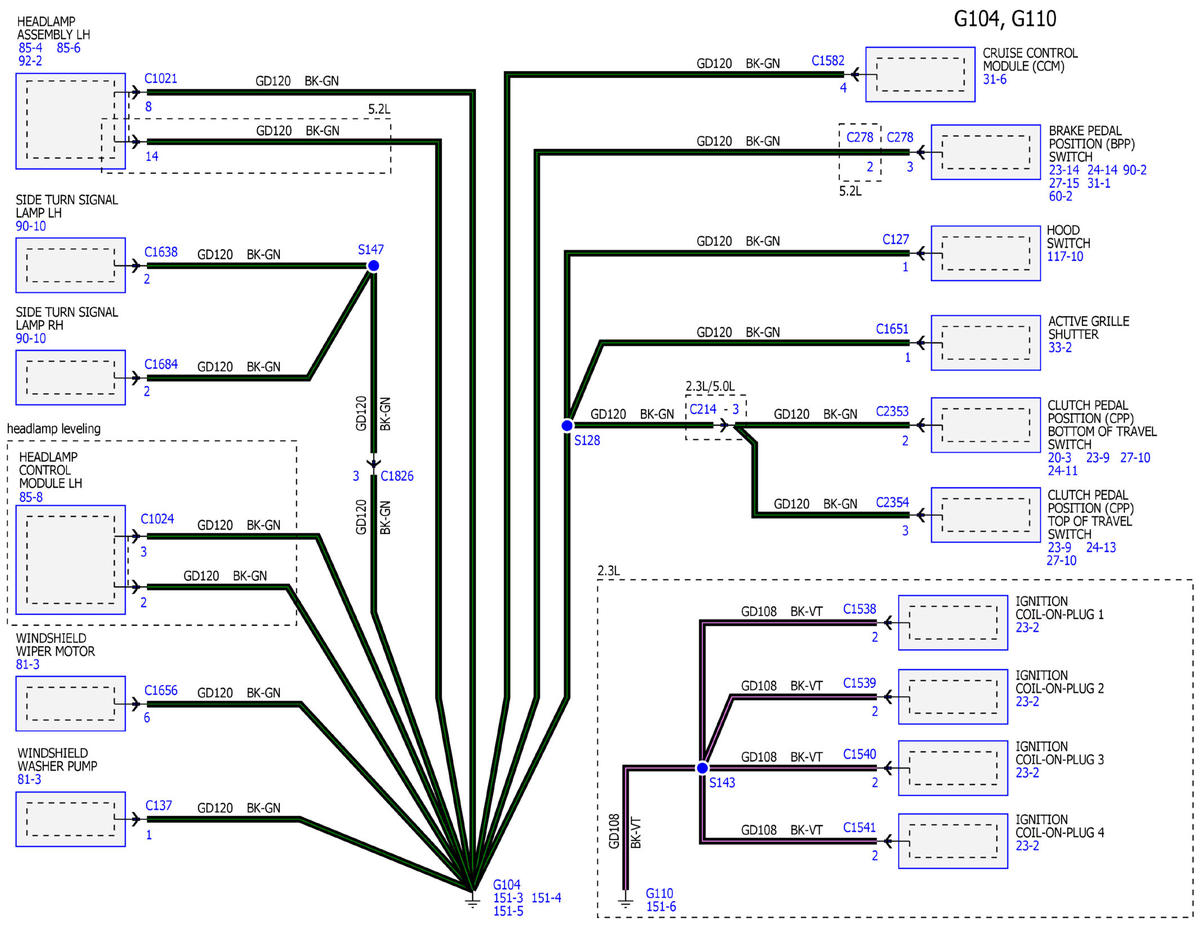Select the C214 - 3 connector label
This screenshot has width=1200, height=927.
coord(714,411)
